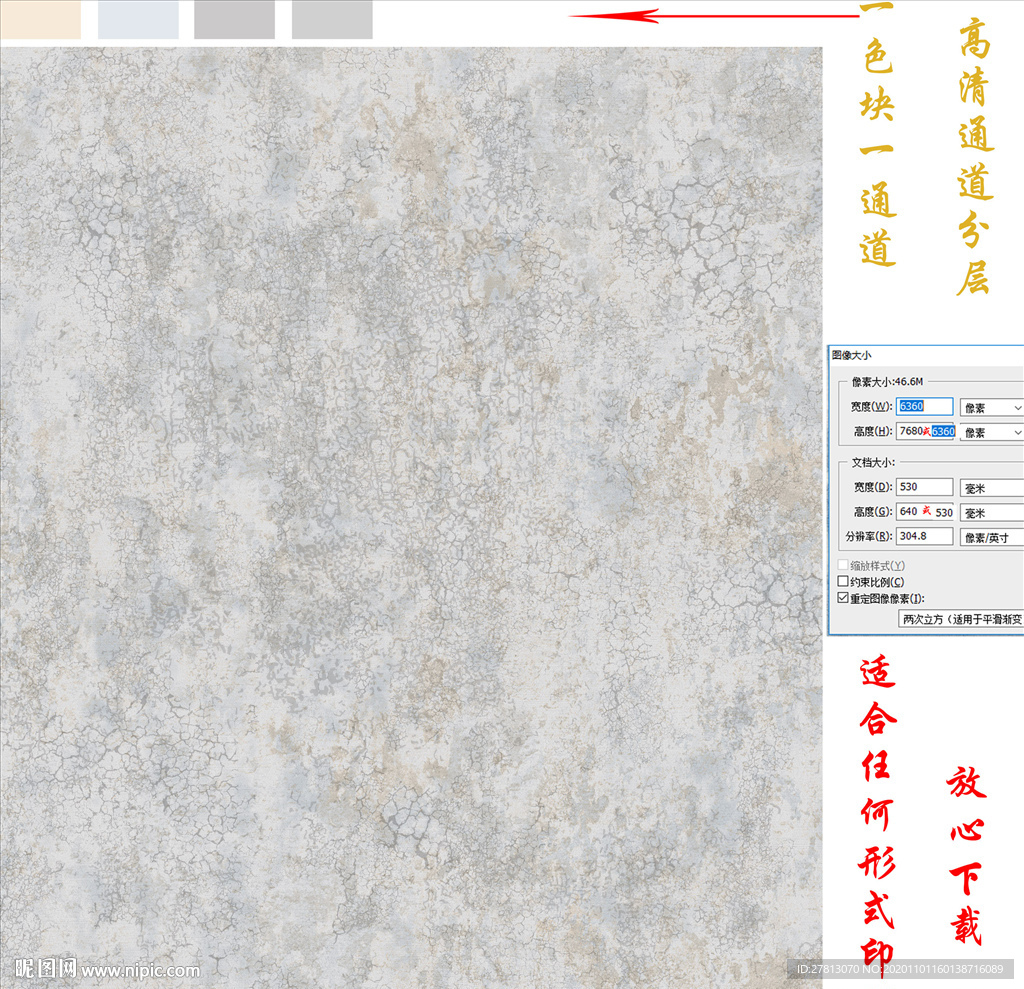1024x989 pixels.
Task: Toggle the 重定图像像素 resample image checkbox
Action: (x=843, y=598)
